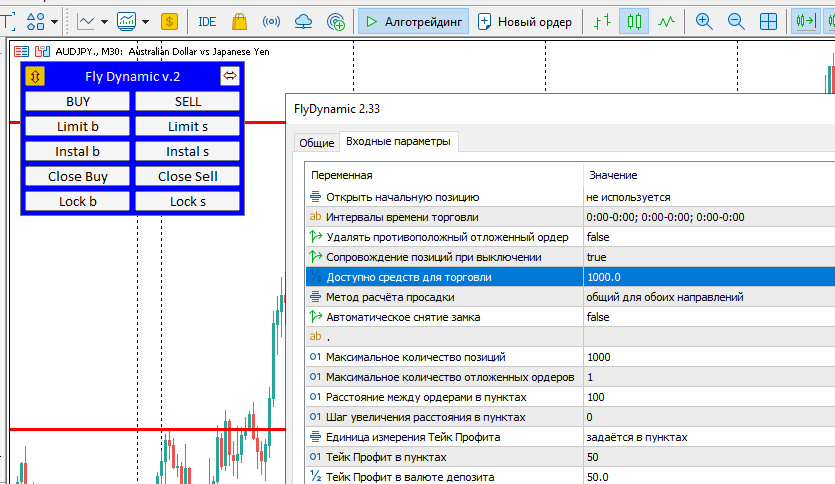Switch to the Общие tab
Screen dimensions: 835x484
pyautogui.click(x=316, y=143)
